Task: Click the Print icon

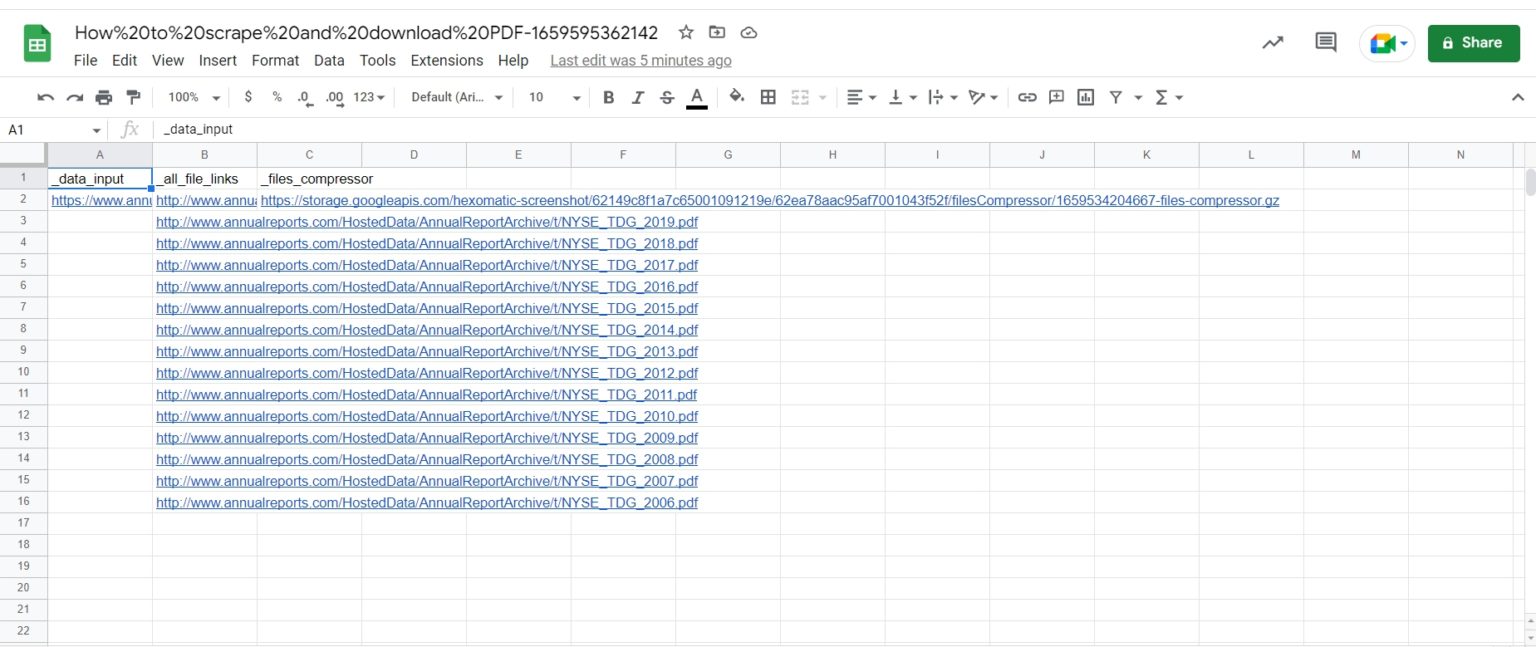Action: (x=104, y=97)
